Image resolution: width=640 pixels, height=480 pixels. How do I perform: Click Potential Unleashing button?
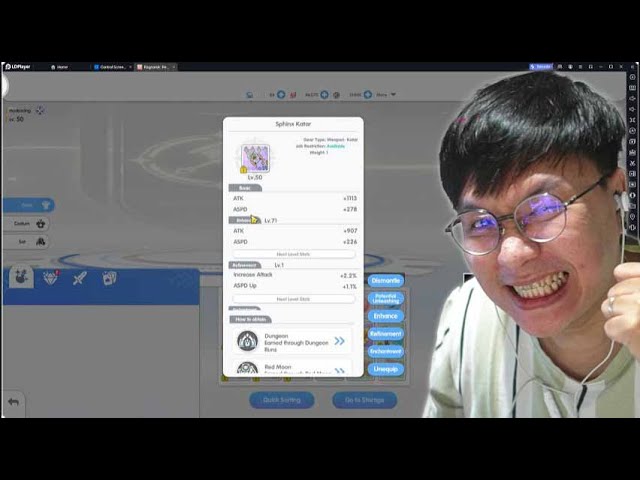tap(386, 298)
